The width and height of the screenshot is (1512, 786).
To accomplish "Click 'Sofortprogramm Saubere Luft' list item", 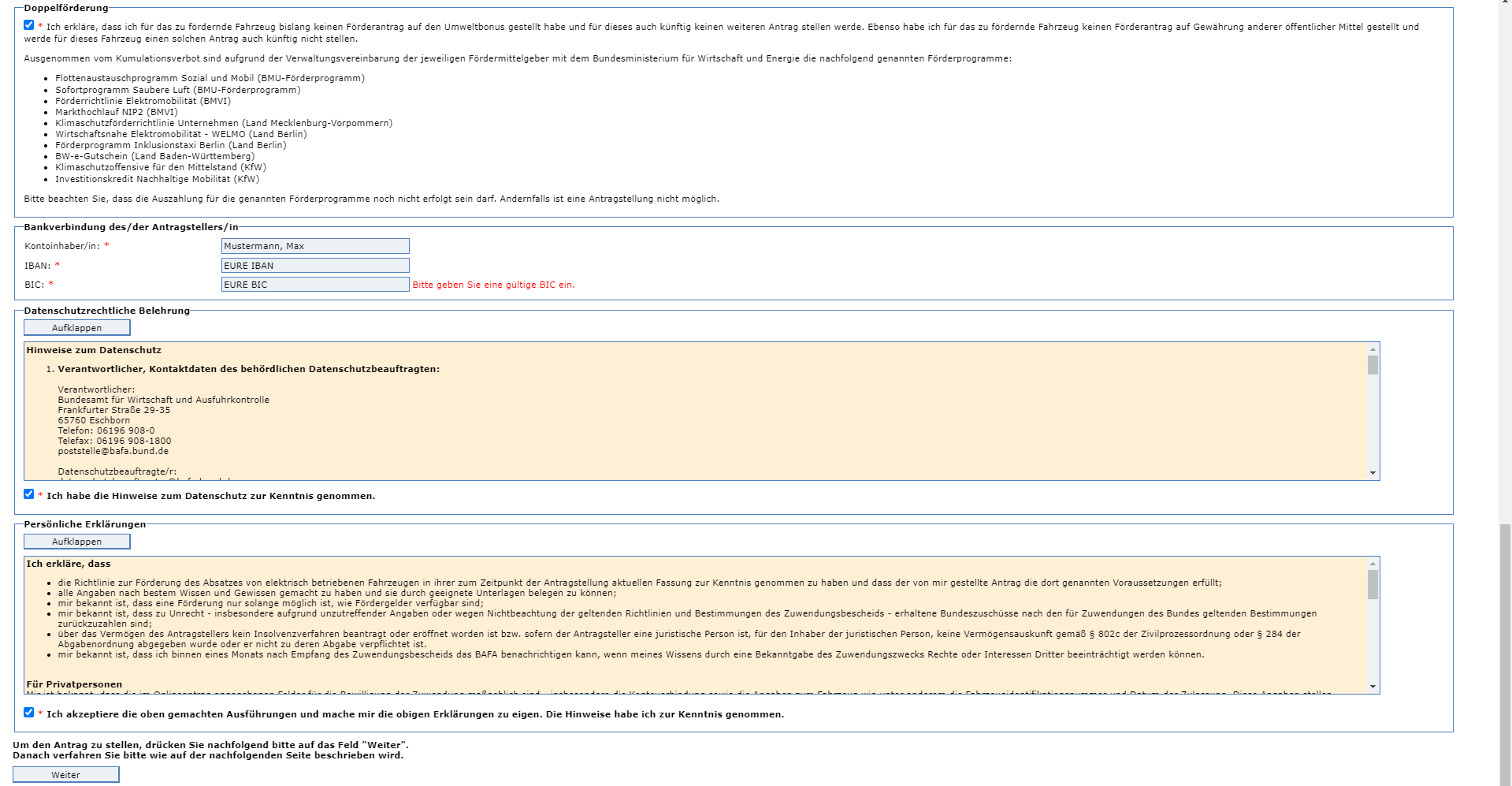I will (x=178, y=90).
